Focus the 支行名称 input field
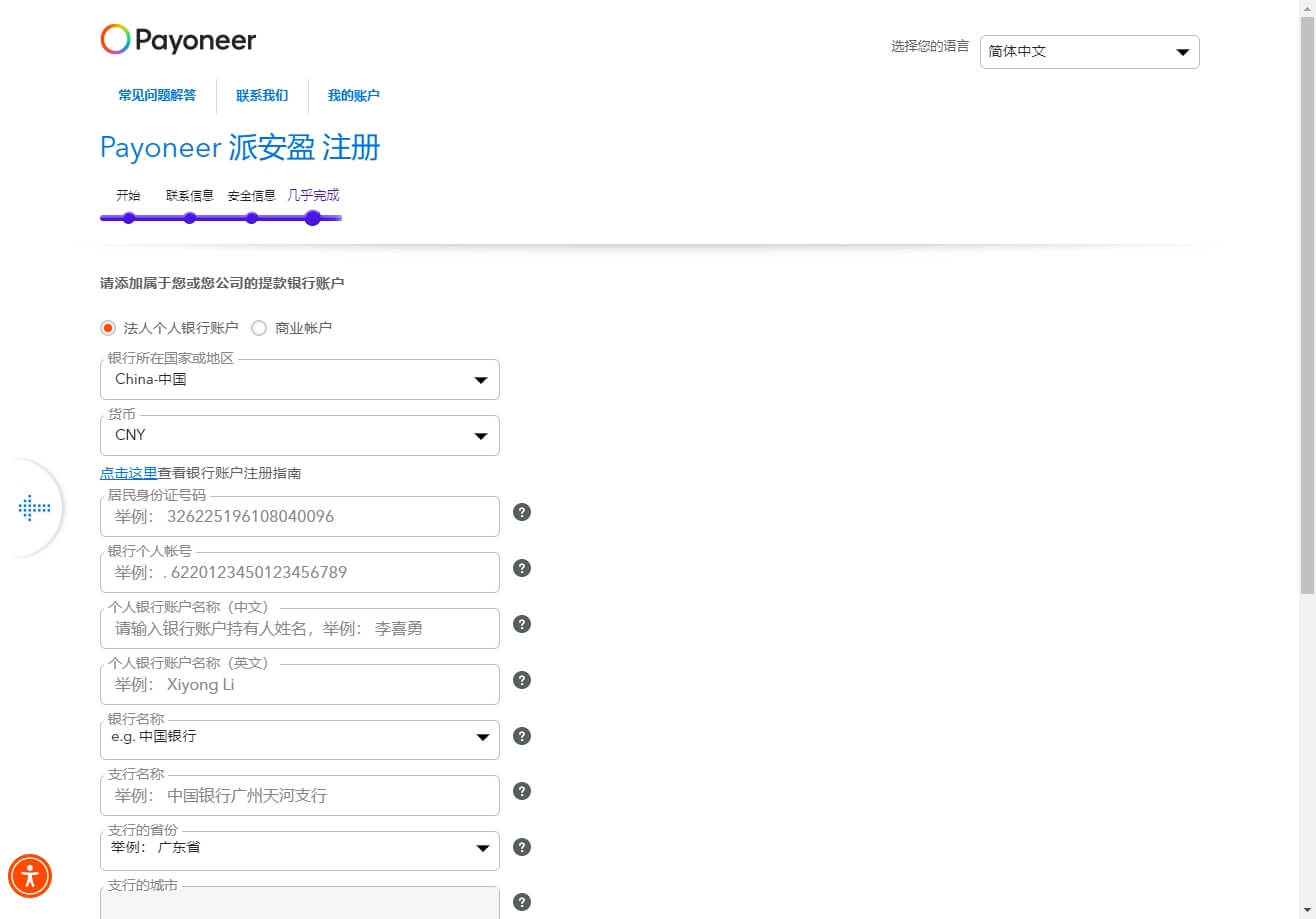The height and width of the screenshot is (919, 1316). point(300,796)
